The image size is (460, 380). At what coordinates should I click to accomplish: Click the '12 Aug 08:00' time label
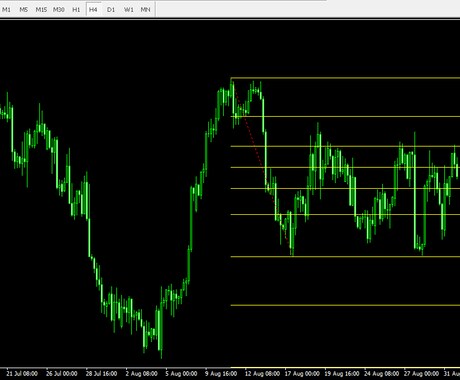[x=262, y=374]
